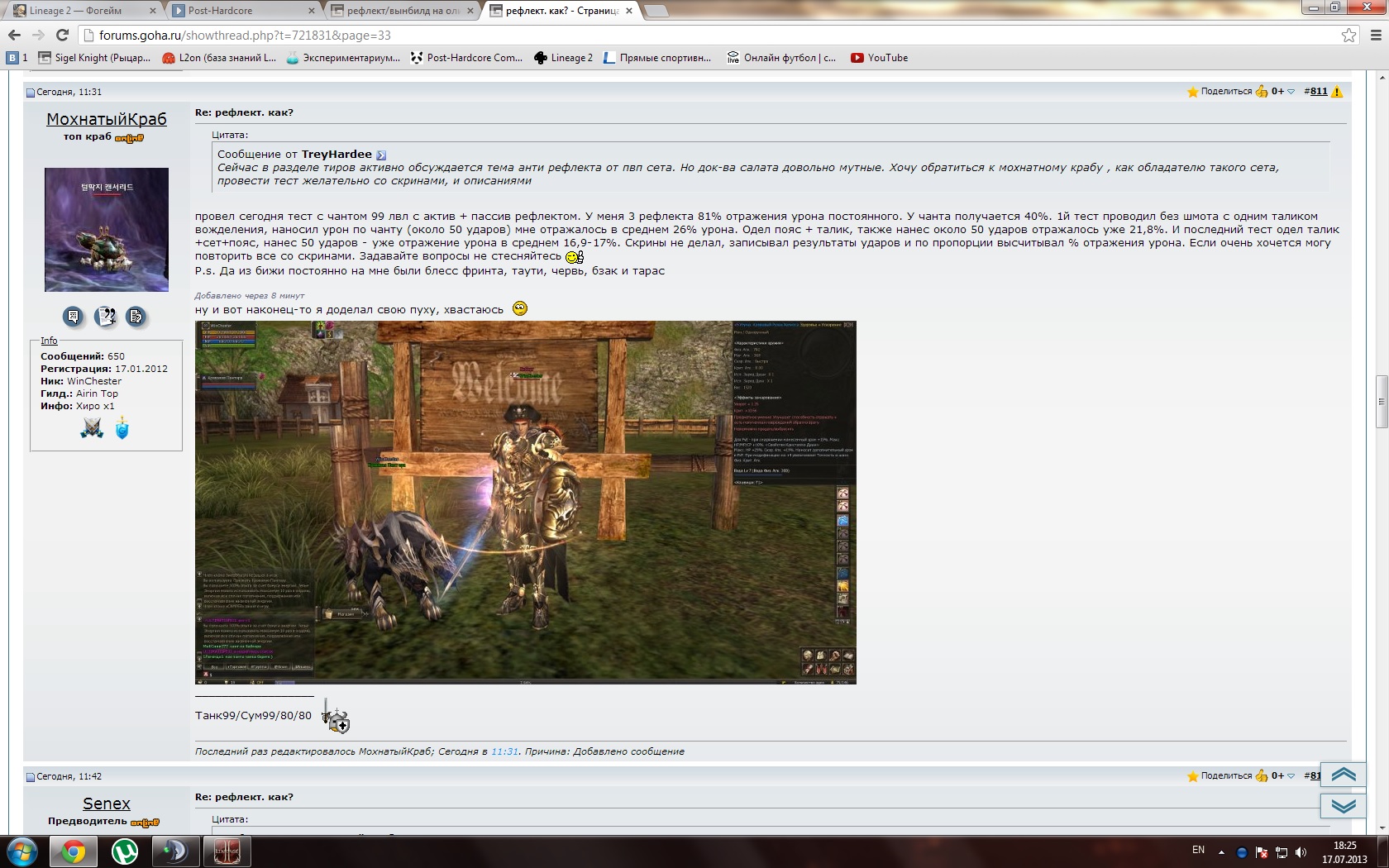The image size is (1389, 868).
Task: Open Экспериментариум bookmark
Action: click(x=343, y=58)
